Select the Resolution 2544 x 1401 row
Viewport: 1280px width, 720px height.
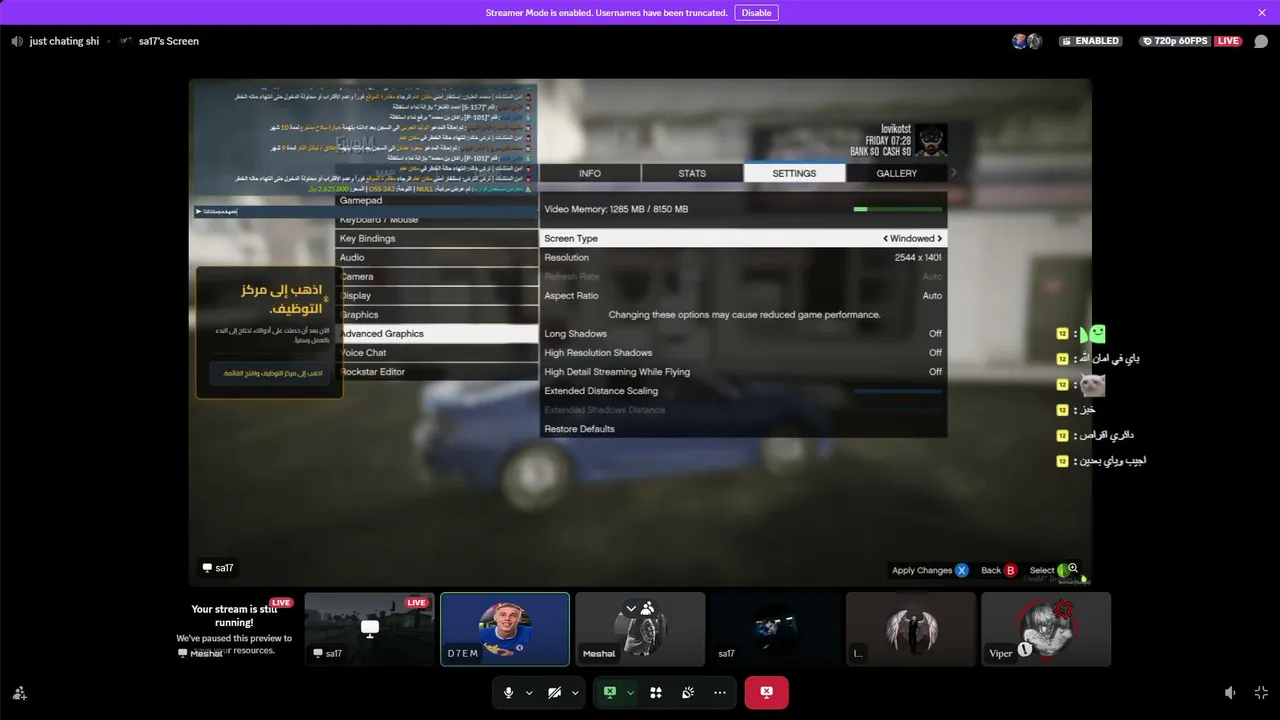(743, 258)
